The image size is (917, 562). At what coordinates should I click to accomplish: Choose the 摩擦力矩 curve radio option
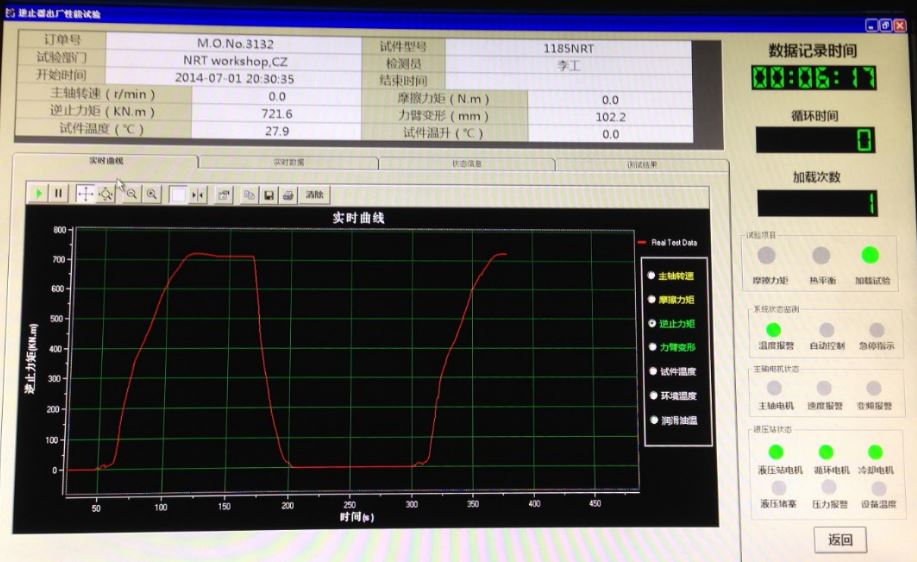[x=652, y=299]
